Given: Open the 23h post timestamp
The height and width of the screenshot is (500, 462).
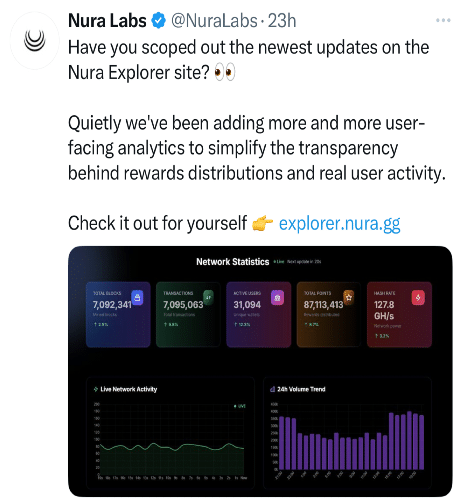Looking at the screenshot, I should [282, 21].
